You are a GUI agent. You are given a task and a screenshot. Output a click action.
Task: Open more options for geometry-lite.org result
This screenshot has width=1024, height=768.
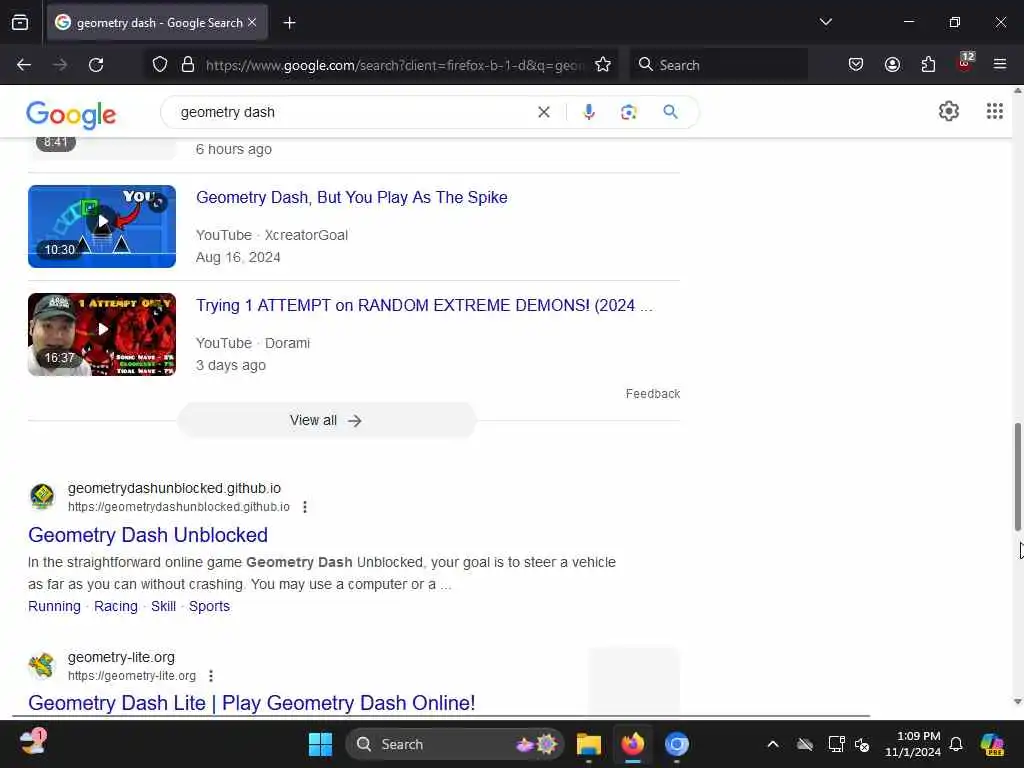(x=211, y=676)
